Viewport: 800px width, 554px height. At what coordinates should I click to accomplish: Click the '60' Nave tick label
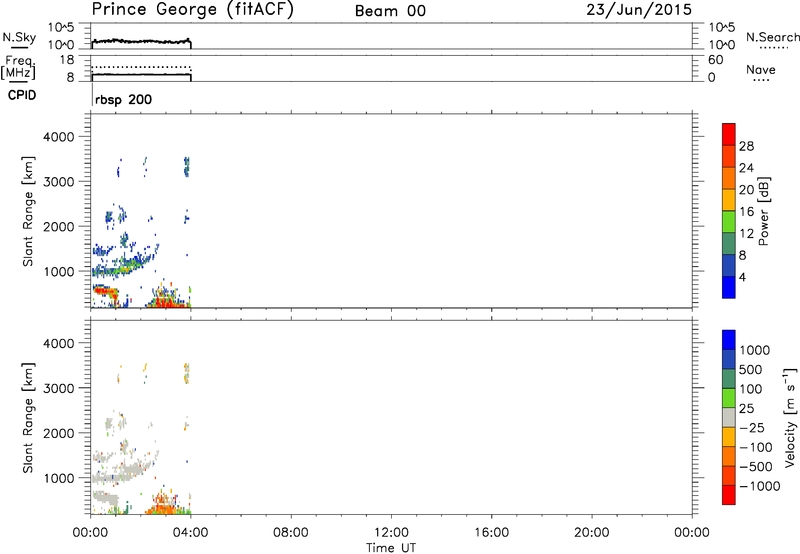click(x=715, y=60)
